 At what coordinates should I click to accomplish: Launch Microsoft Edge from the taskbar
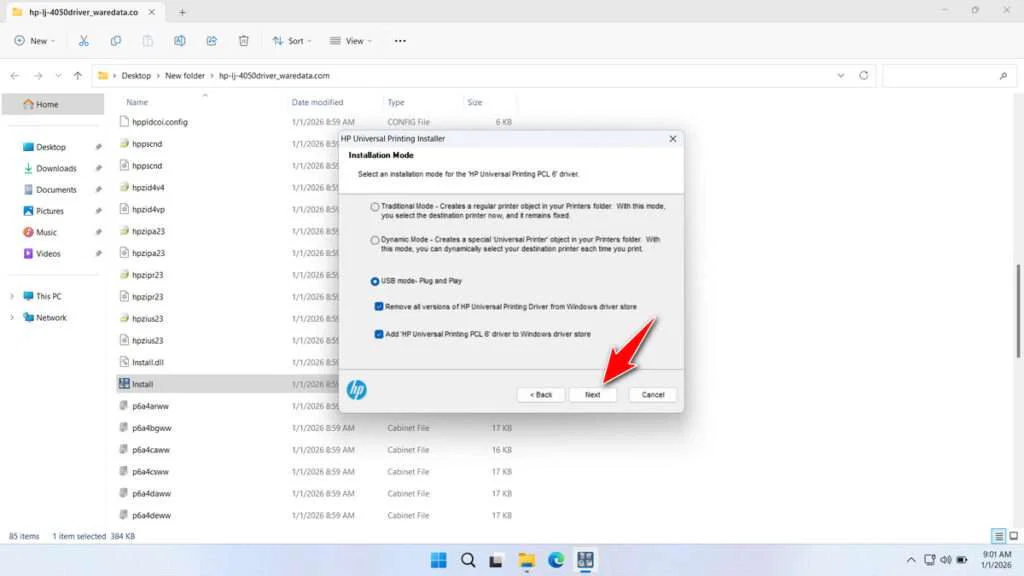(556, 560)
